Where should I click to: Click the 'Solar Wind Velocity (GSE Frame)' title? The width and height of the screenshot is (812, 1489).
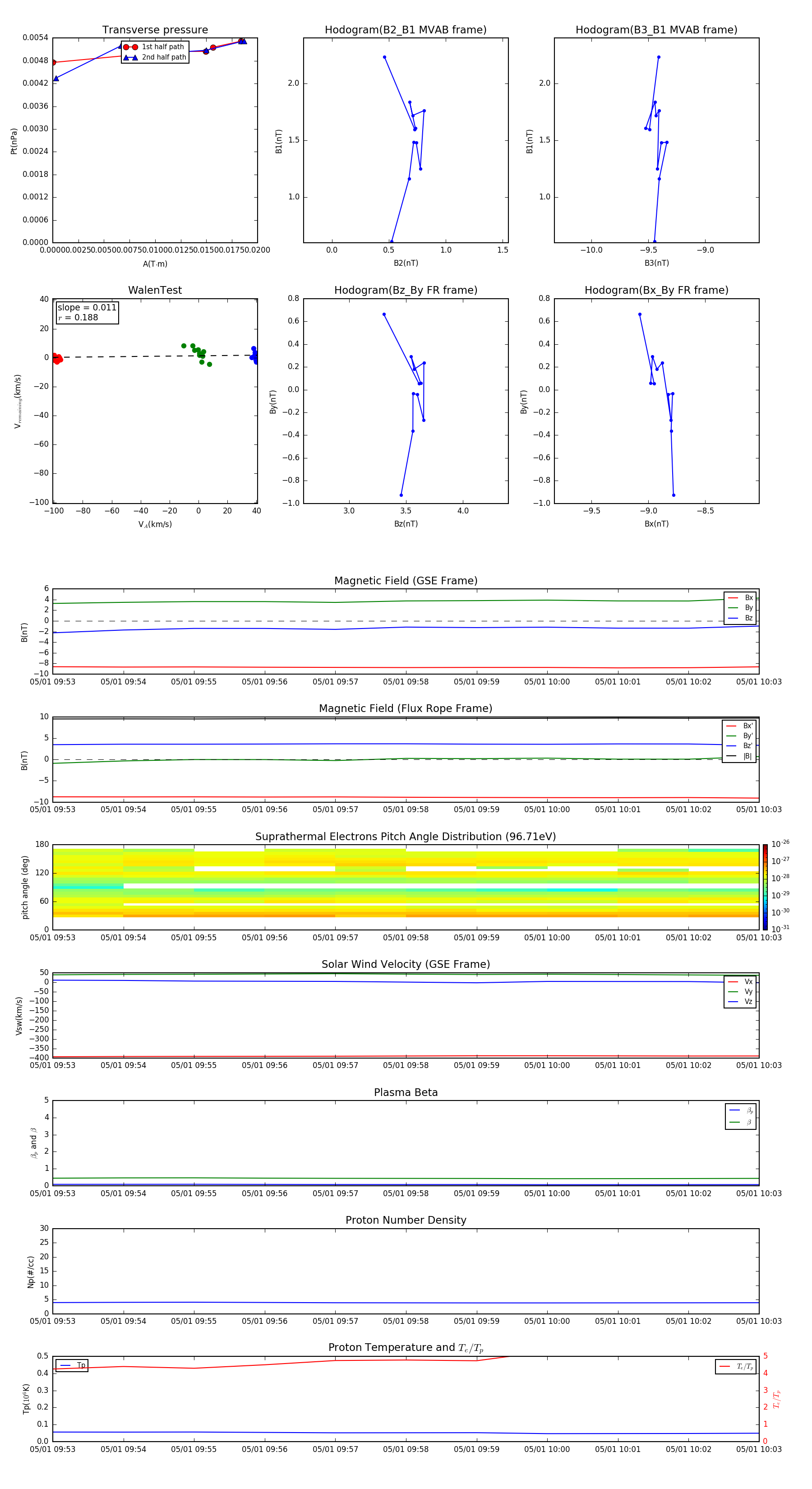[406, 965]
